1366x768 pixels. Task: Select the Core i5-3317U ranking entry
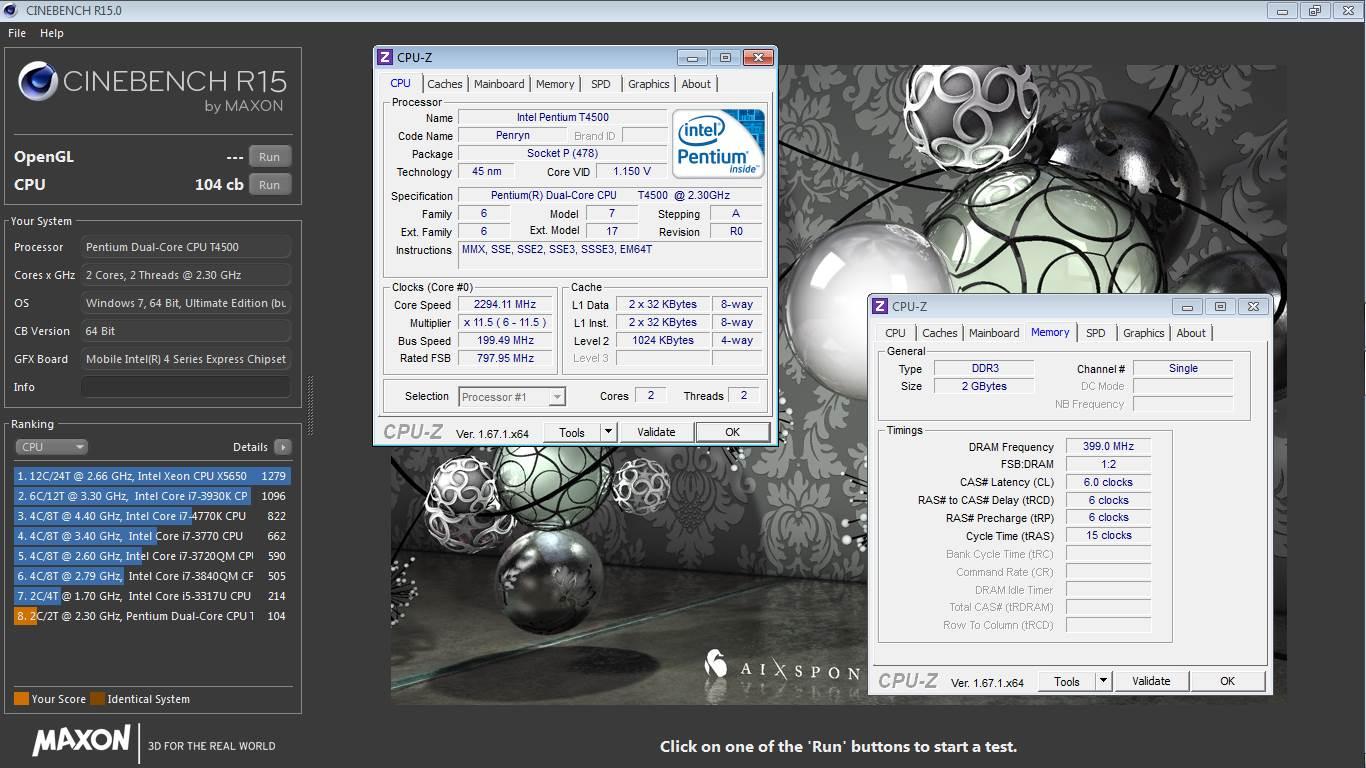pos(152,596)
